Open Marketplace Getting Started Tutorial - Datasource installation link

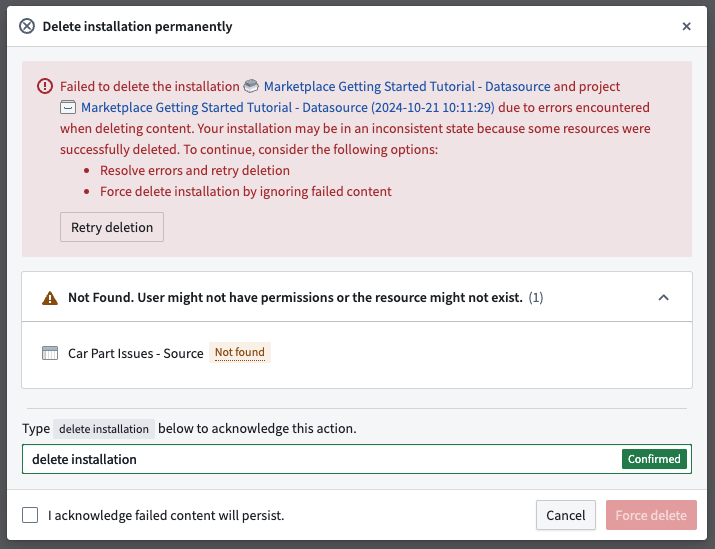click(x=407, y=86)
